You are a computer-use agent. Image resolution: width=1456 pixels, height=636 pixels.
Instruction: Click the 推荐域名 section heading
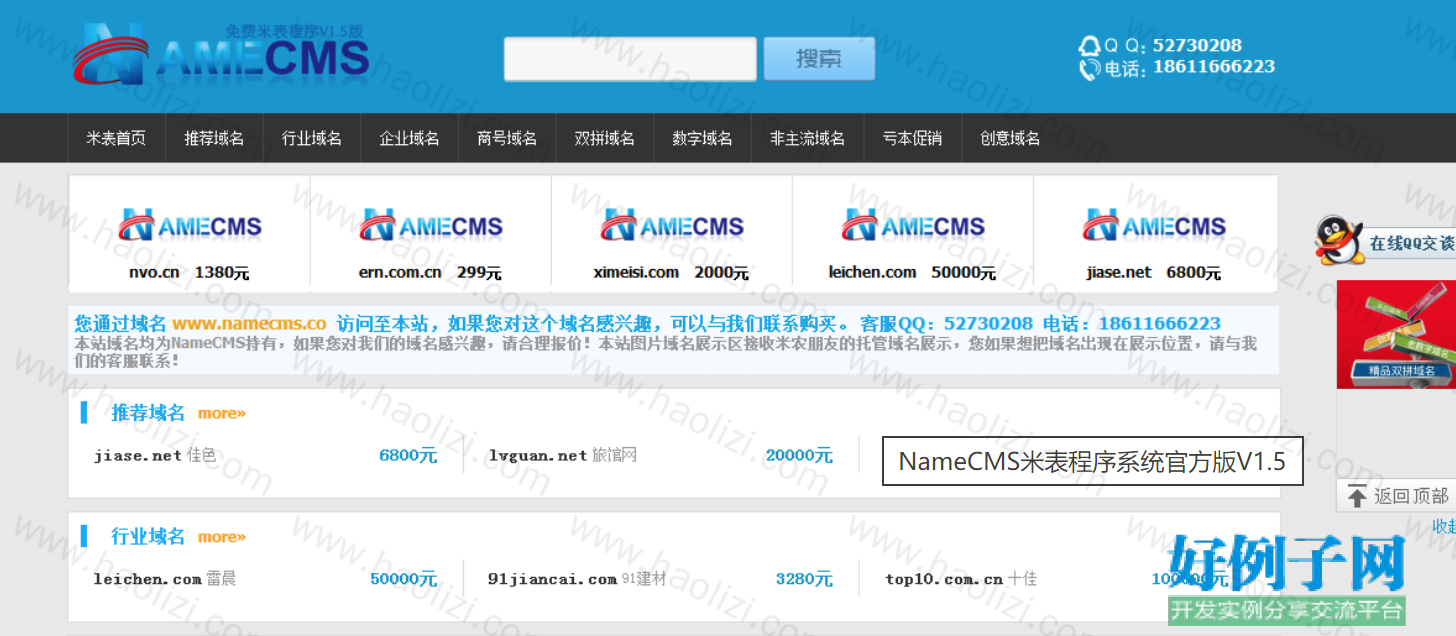[148, 413]
